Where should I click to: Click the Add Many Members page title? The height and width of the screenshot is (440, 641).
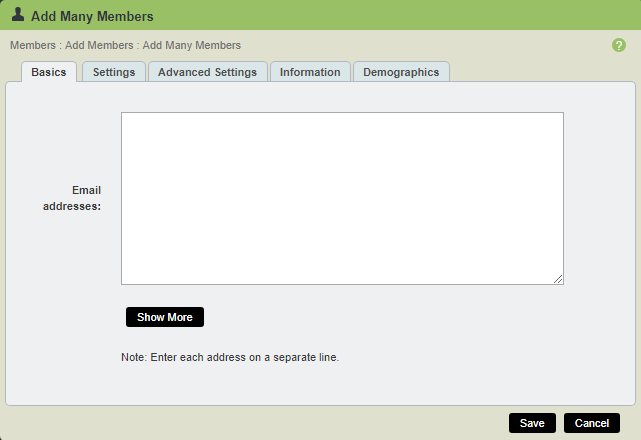92,16
